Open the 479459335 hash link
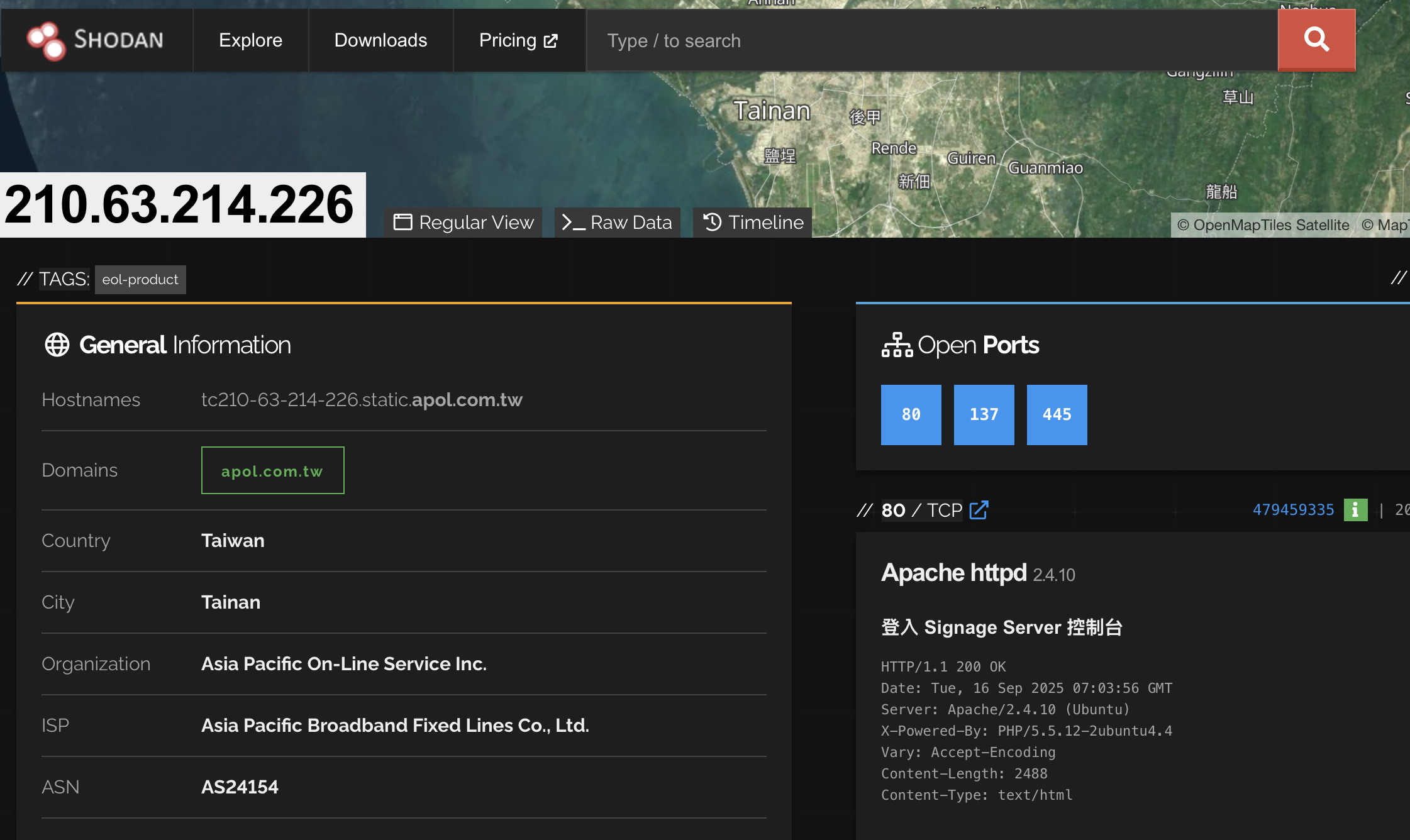This screenshot has height=840, width=1410. coord(1293,510)
